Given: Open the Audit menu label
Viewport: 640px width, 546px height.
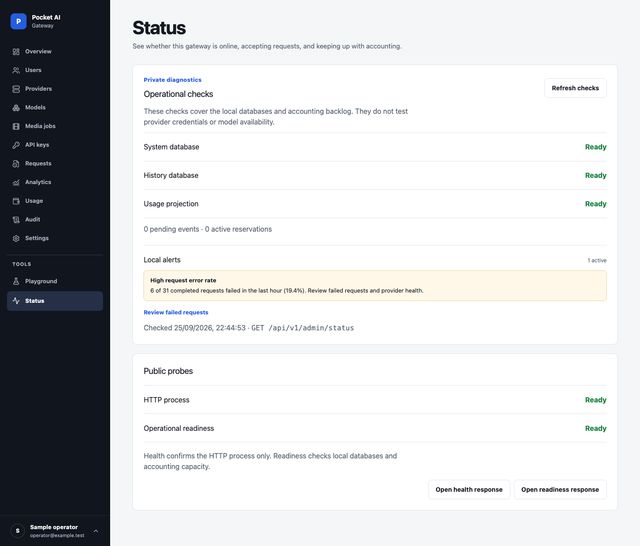Looking at the screenshot, I should point(32,220).
